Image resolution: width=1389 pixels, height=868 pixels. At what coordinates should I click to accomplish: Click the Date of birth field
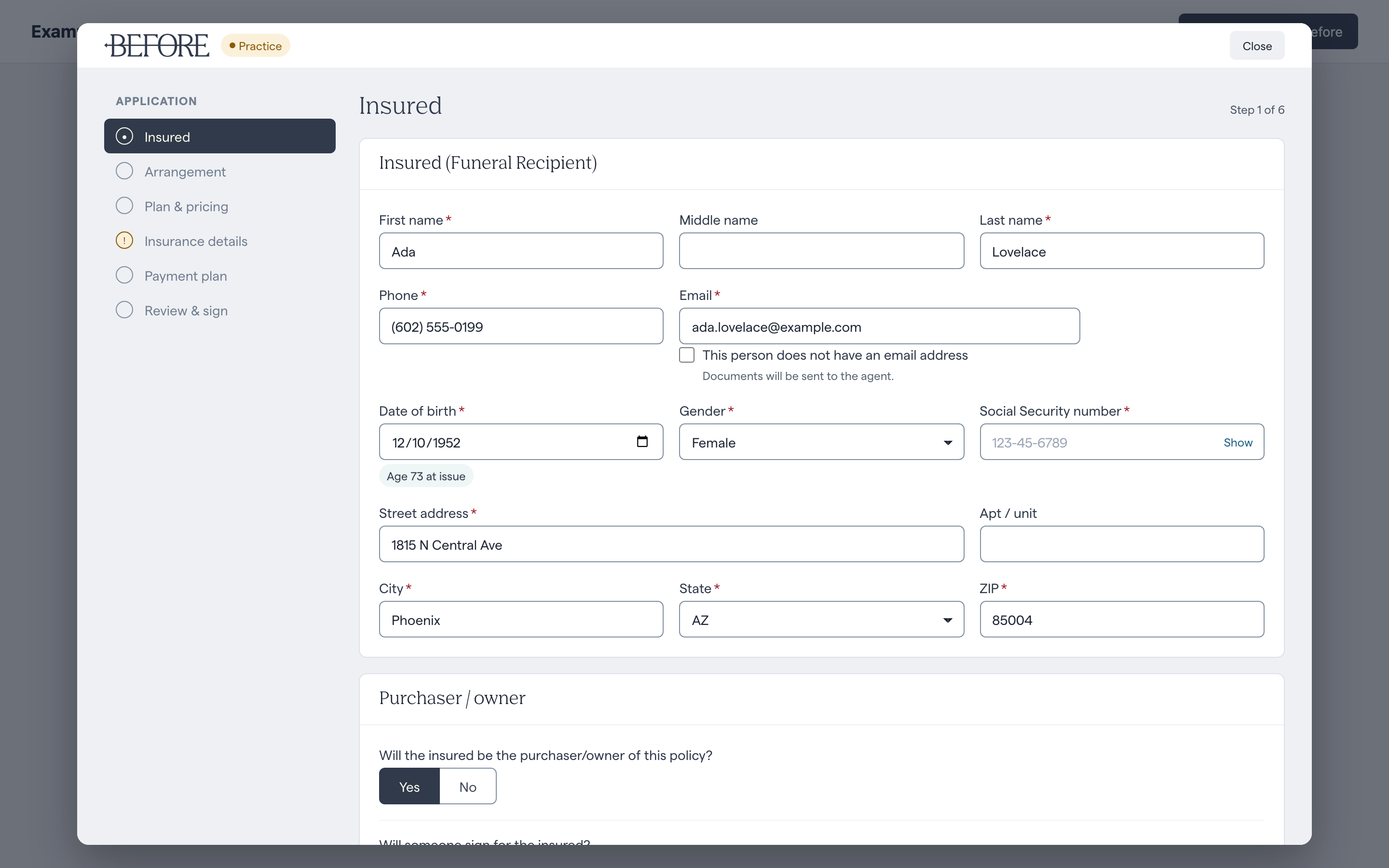click(x=521, y=442)
